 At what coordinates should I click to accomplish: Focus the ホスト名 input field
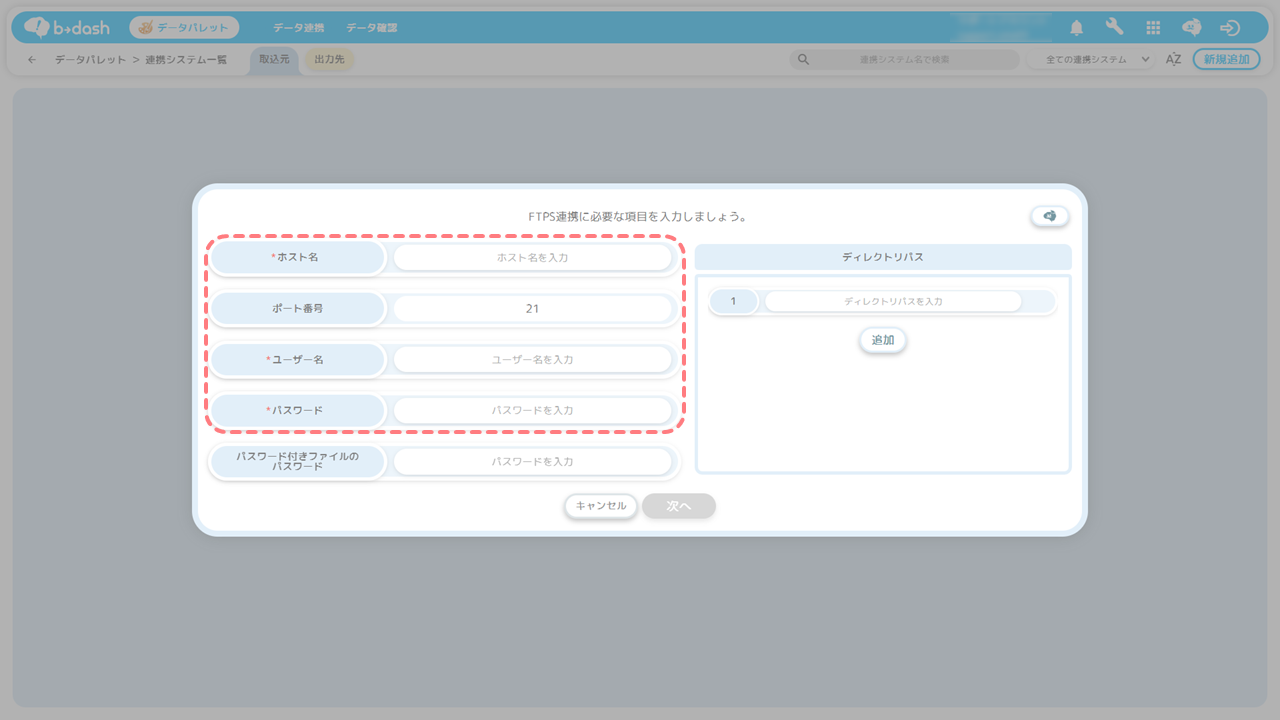532,258
